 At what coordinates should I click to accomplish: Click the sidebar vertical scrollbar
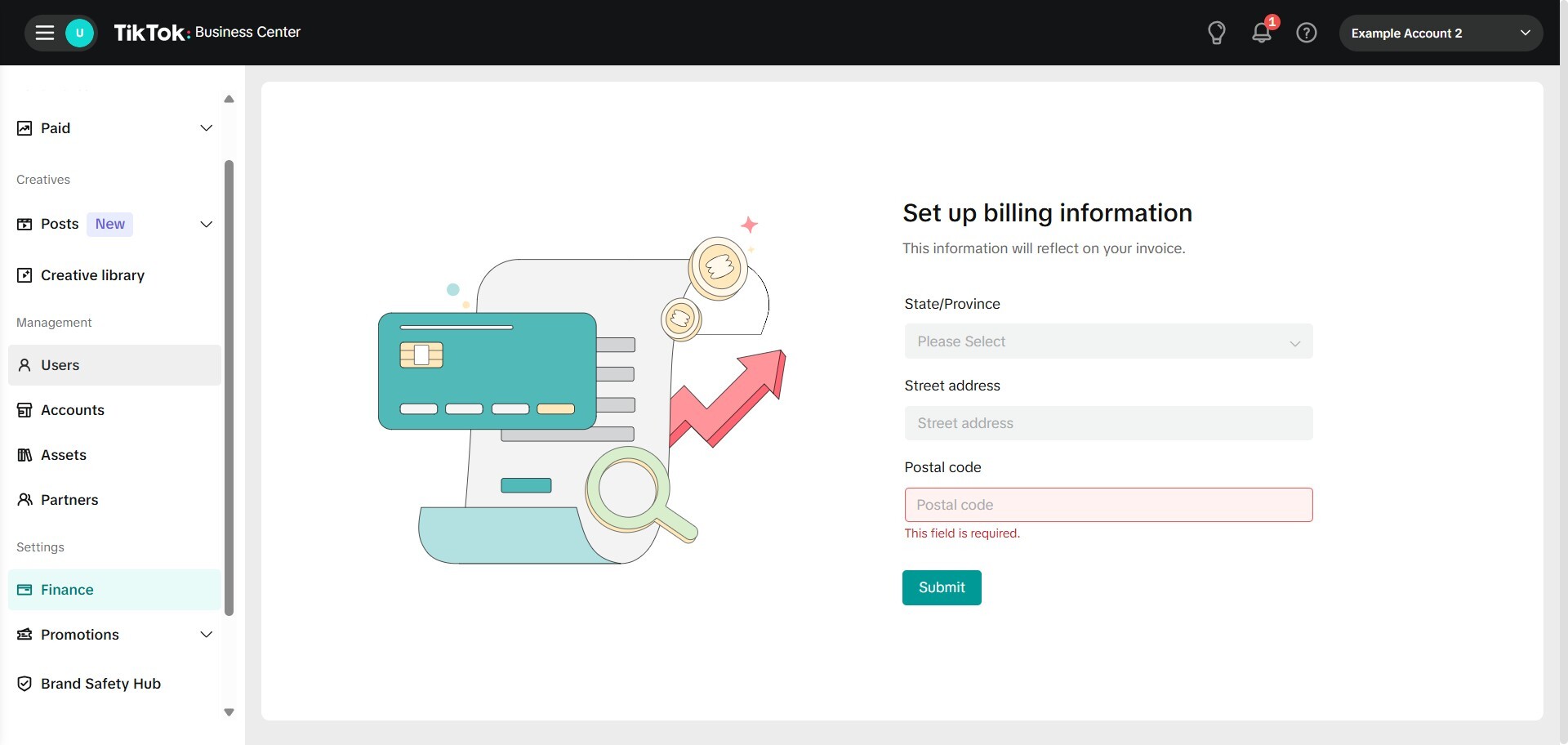(x=229, y=388)
